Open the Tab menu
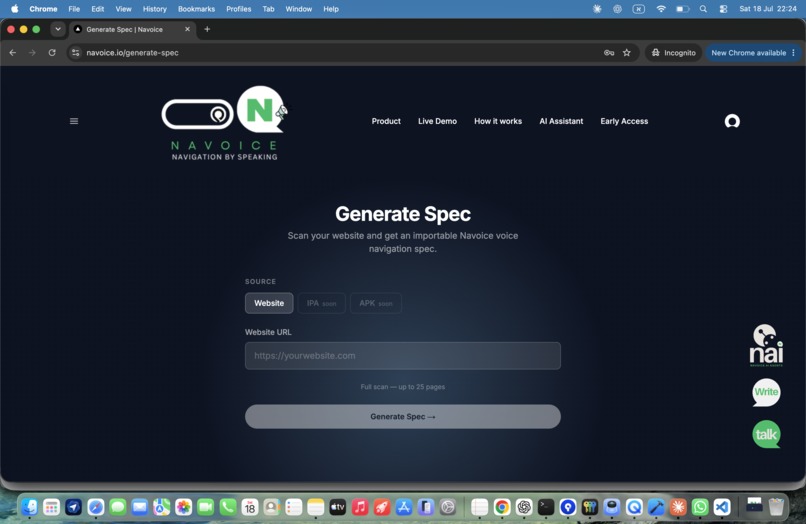 (x=268, y=9)
